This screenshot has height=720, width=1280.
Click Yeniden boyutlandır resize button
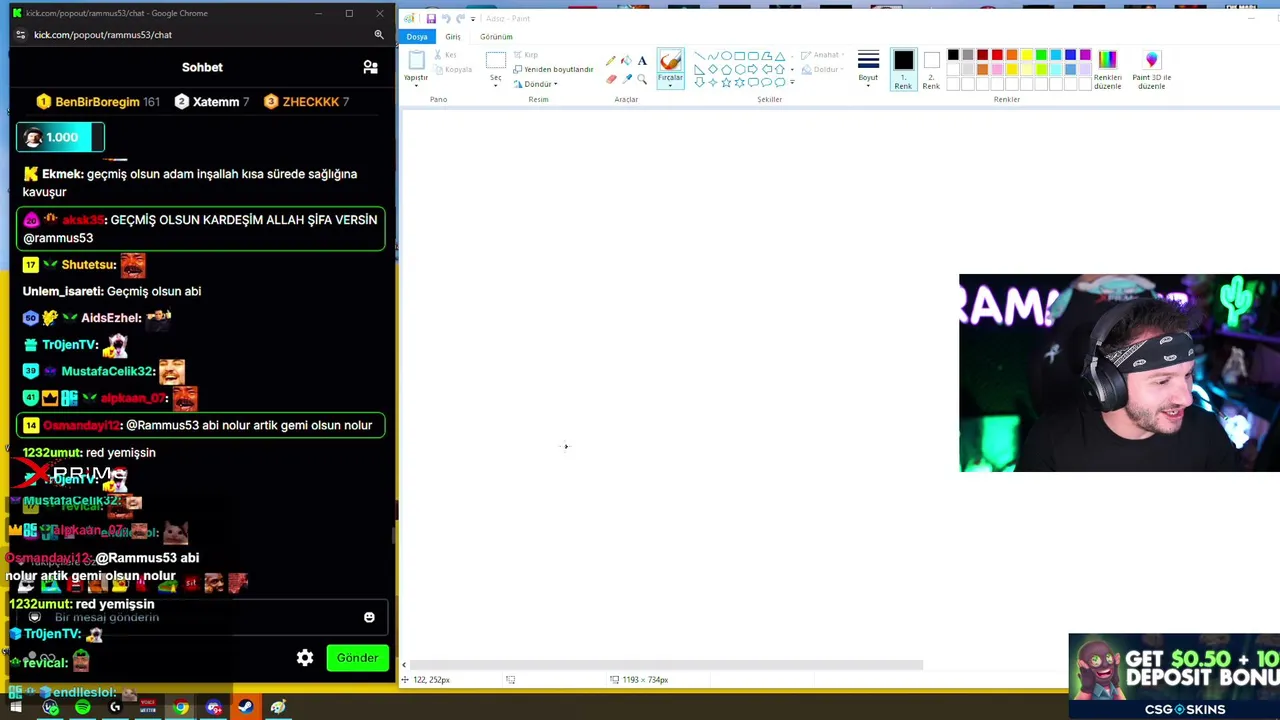point(553,69)
